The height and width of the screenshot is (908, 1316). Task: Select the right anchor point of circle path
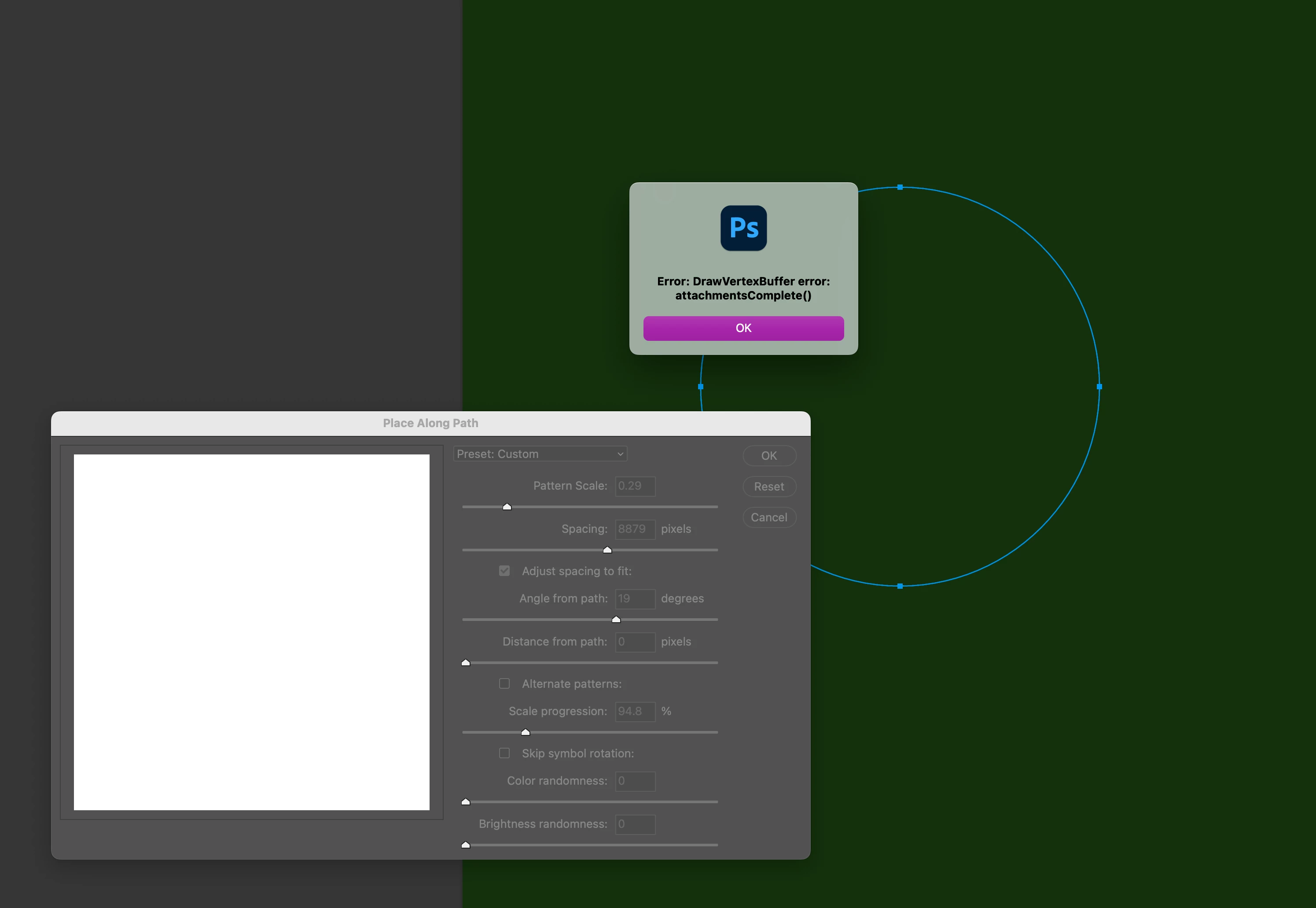1099,386
